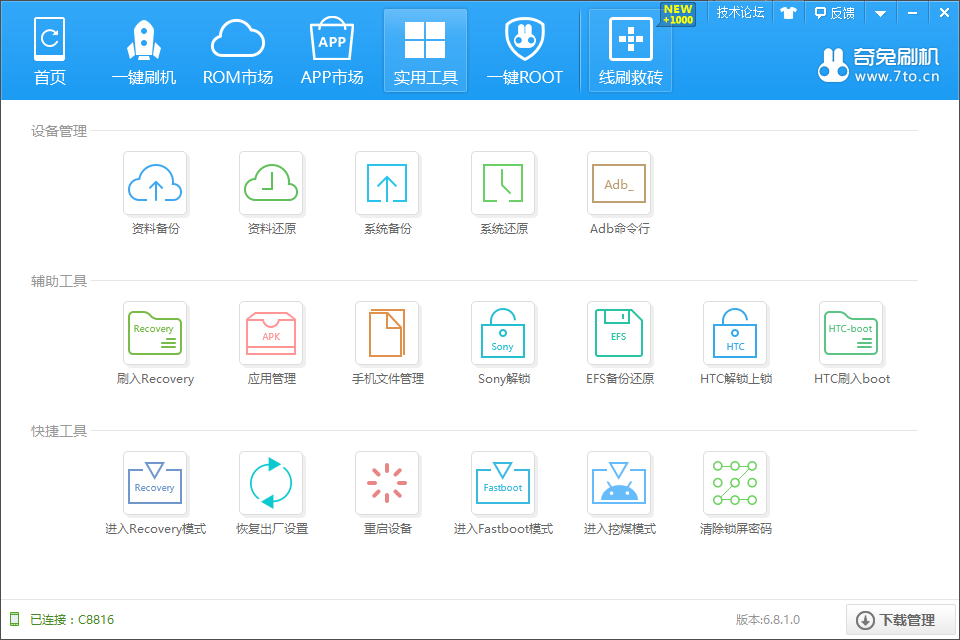Open the Sony解锁 unlock tool

tap(503, 333)
